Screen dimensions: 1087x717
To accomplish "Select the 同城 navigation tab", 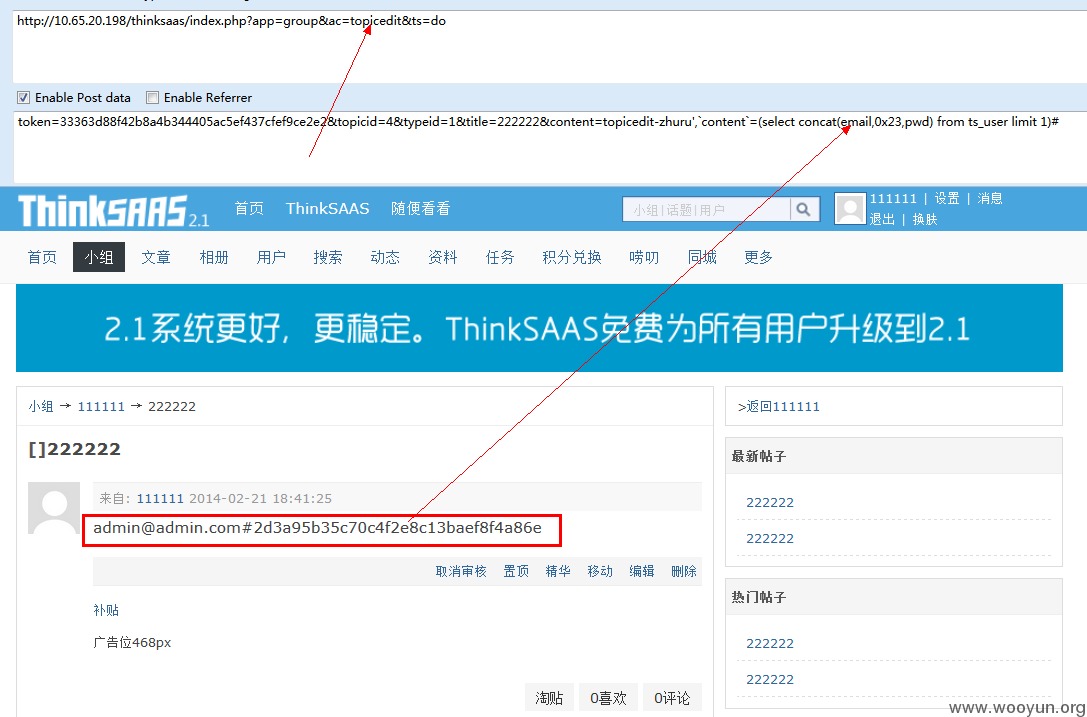I will 702,257.
